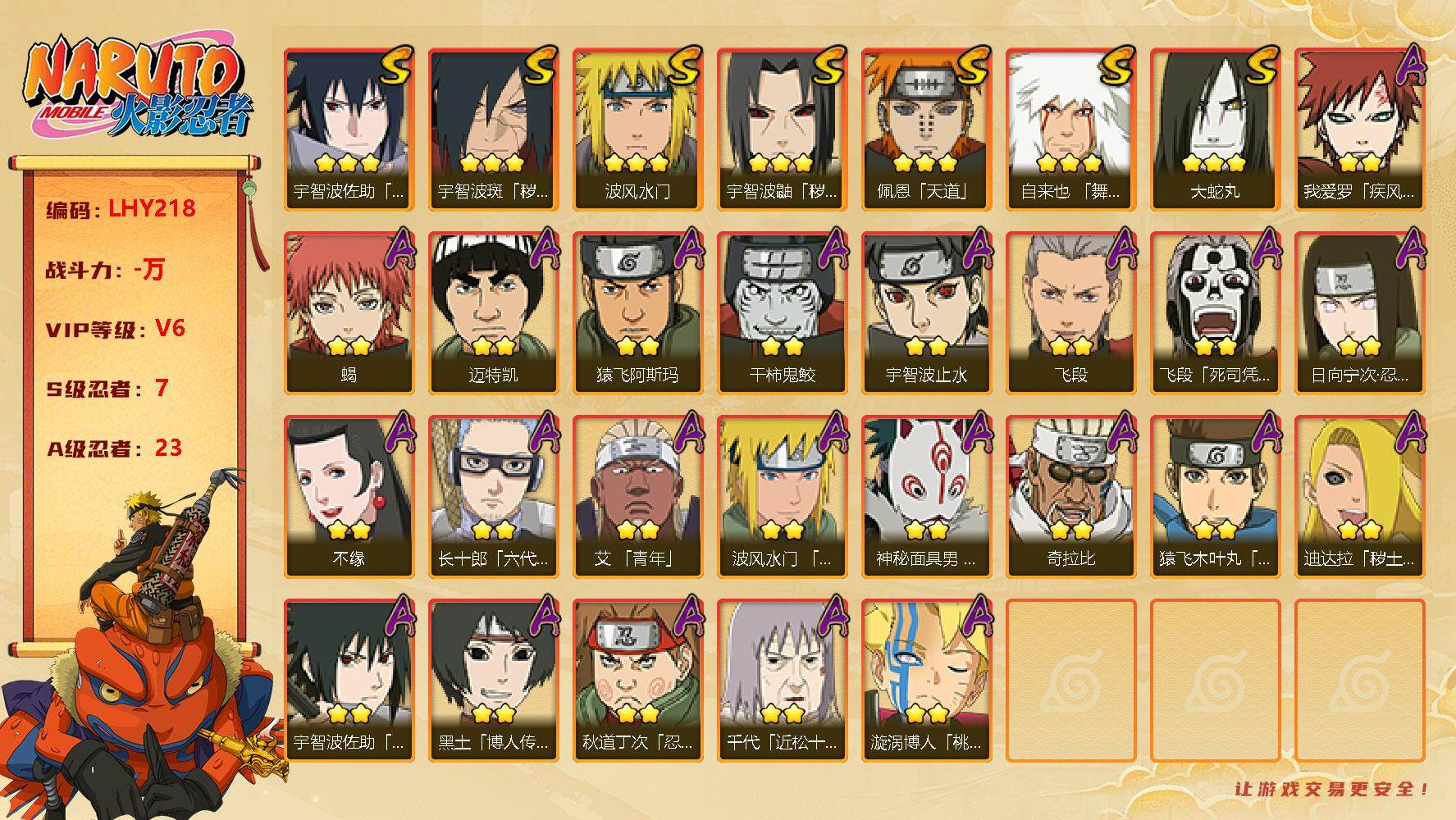This screenshot has height=820, width=1456.
Task: Choose the 蝎 A-rank ninja card
Action: [349, 312]
